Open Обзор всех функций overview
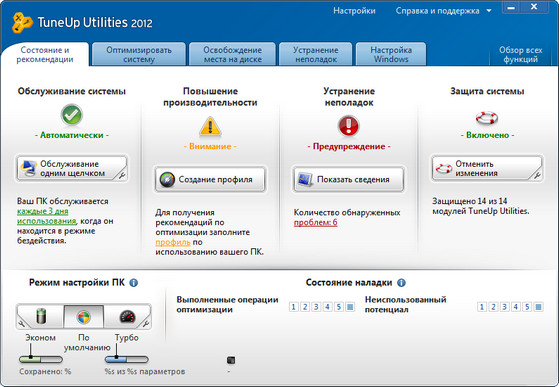Screen dimensions: 559x387 [x=520, y=55]
